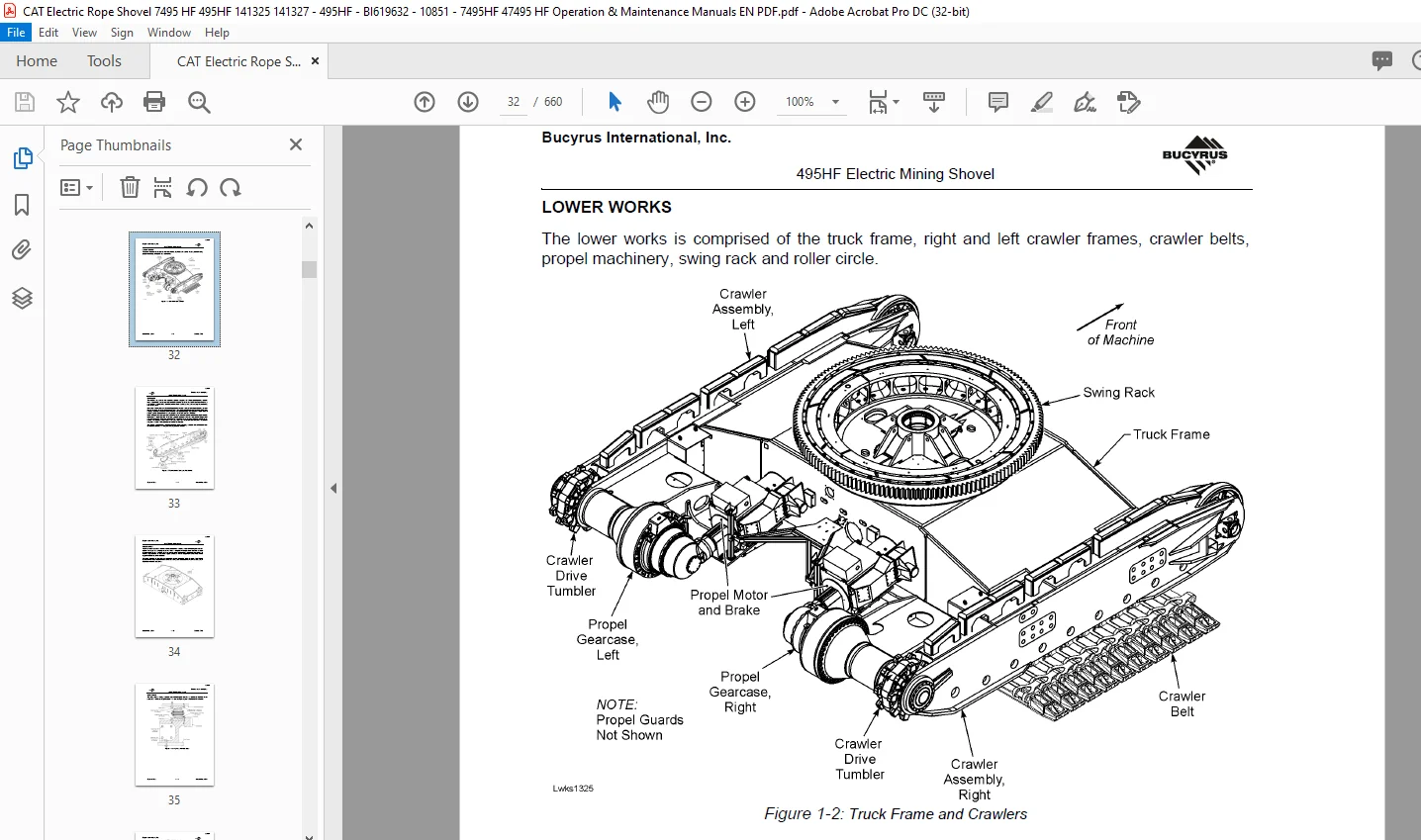Open the Sign menu

click(122, 32)
